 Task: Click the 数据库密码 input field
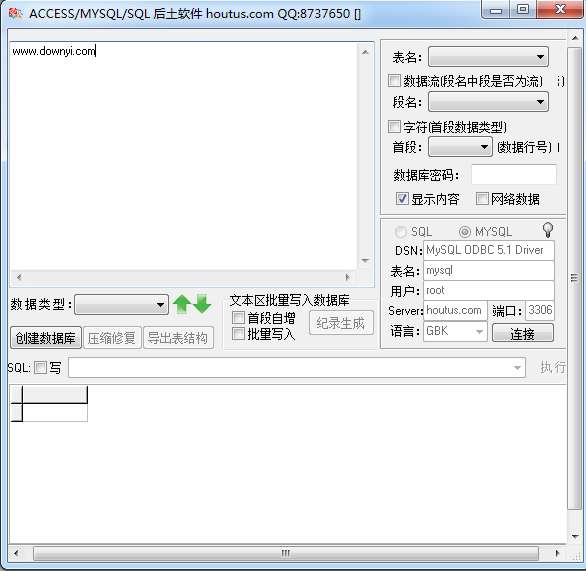click(x=513, y=175)
